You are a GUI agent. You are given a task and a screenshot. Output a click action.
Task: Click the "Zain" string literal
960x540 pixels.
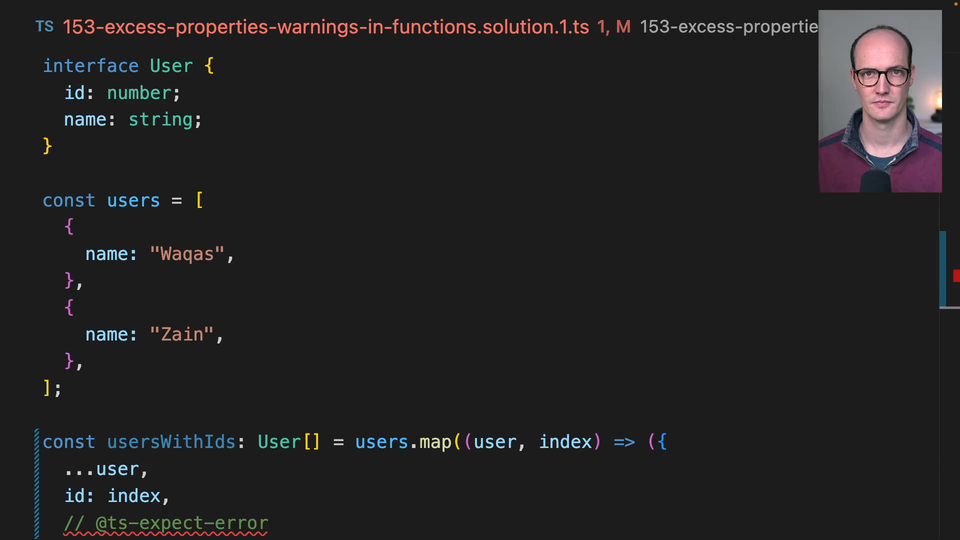(x=182, y=334)
